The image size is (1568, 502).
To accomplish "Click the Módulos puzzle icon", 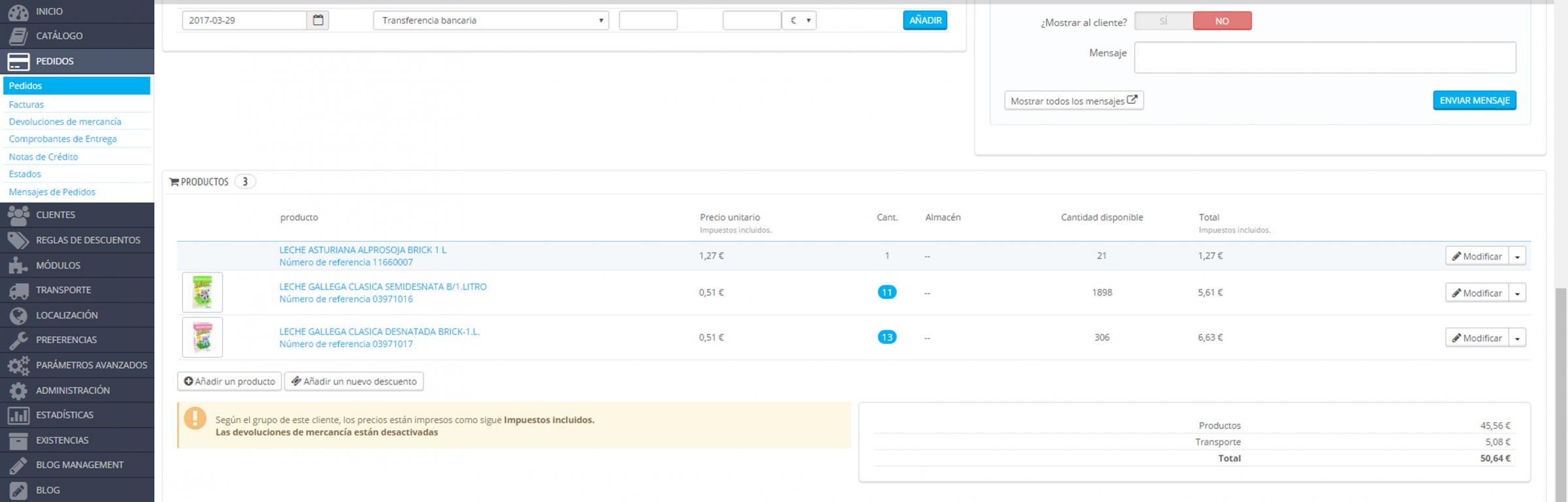I will [18, 265].
